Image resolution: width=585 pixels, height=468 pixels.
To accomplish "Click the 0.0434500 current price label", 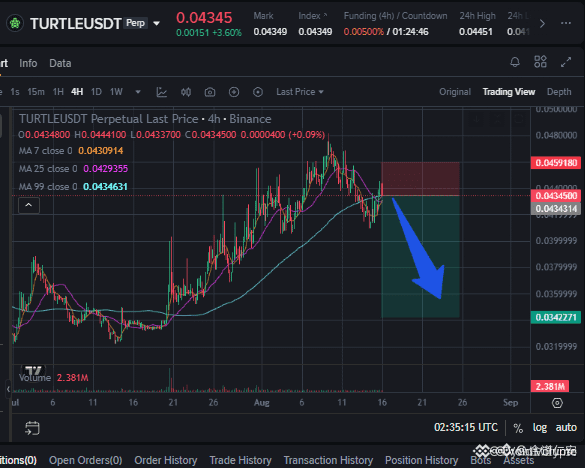I will [556, 196].
